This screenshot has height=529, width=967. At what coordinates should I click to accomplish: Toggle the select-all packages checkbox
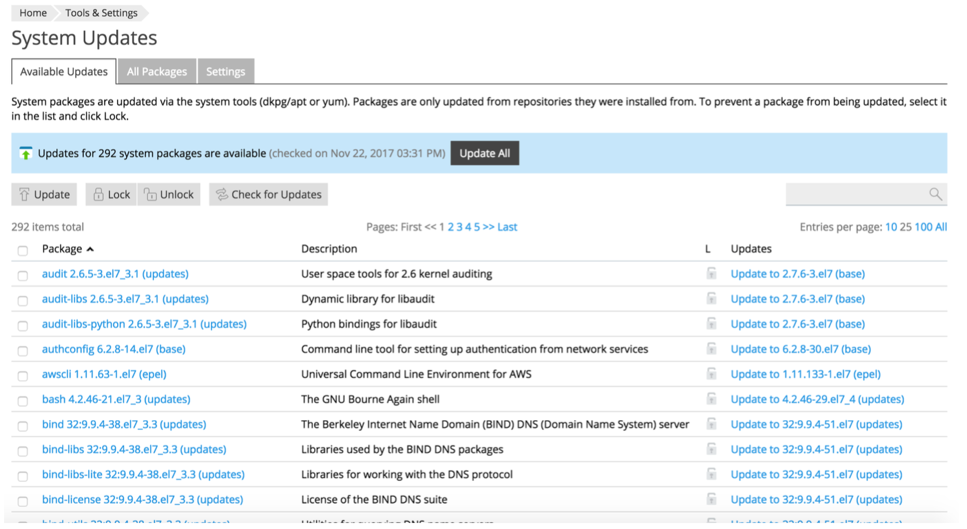[x=23, y=250]
